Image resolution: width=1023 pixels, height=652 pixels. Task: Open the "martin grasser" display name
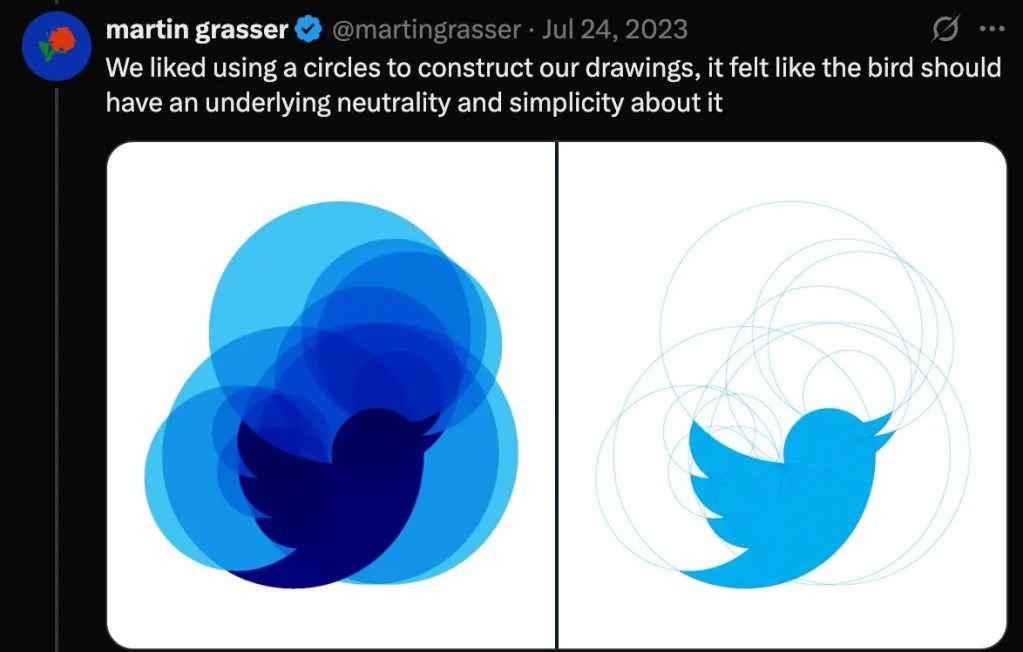point(196,31)
